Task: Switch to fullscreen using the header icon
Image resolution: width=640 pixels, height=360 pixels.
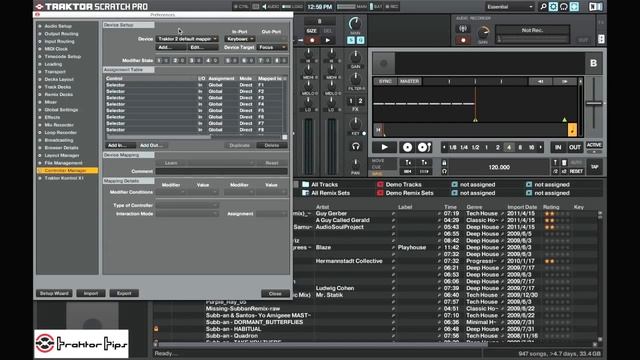Action: click(x=574, y=7)
